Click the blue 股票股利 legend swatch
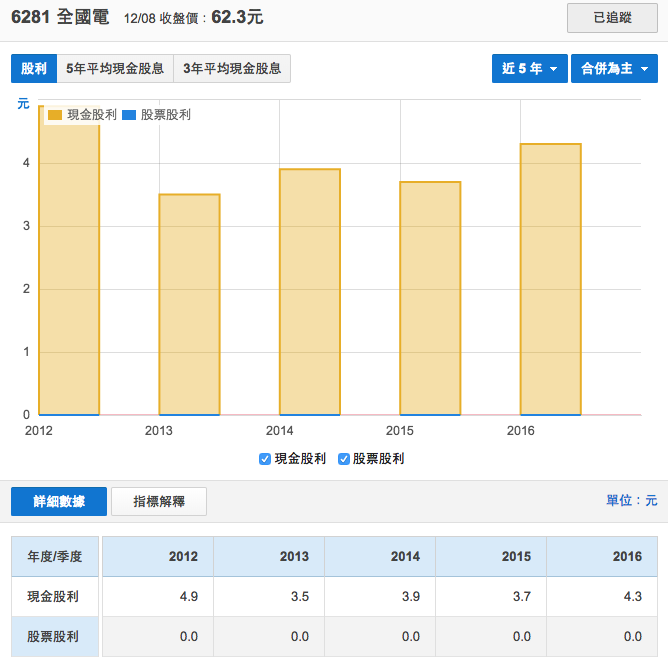This screenshot has width=668, height=666. 128,115
